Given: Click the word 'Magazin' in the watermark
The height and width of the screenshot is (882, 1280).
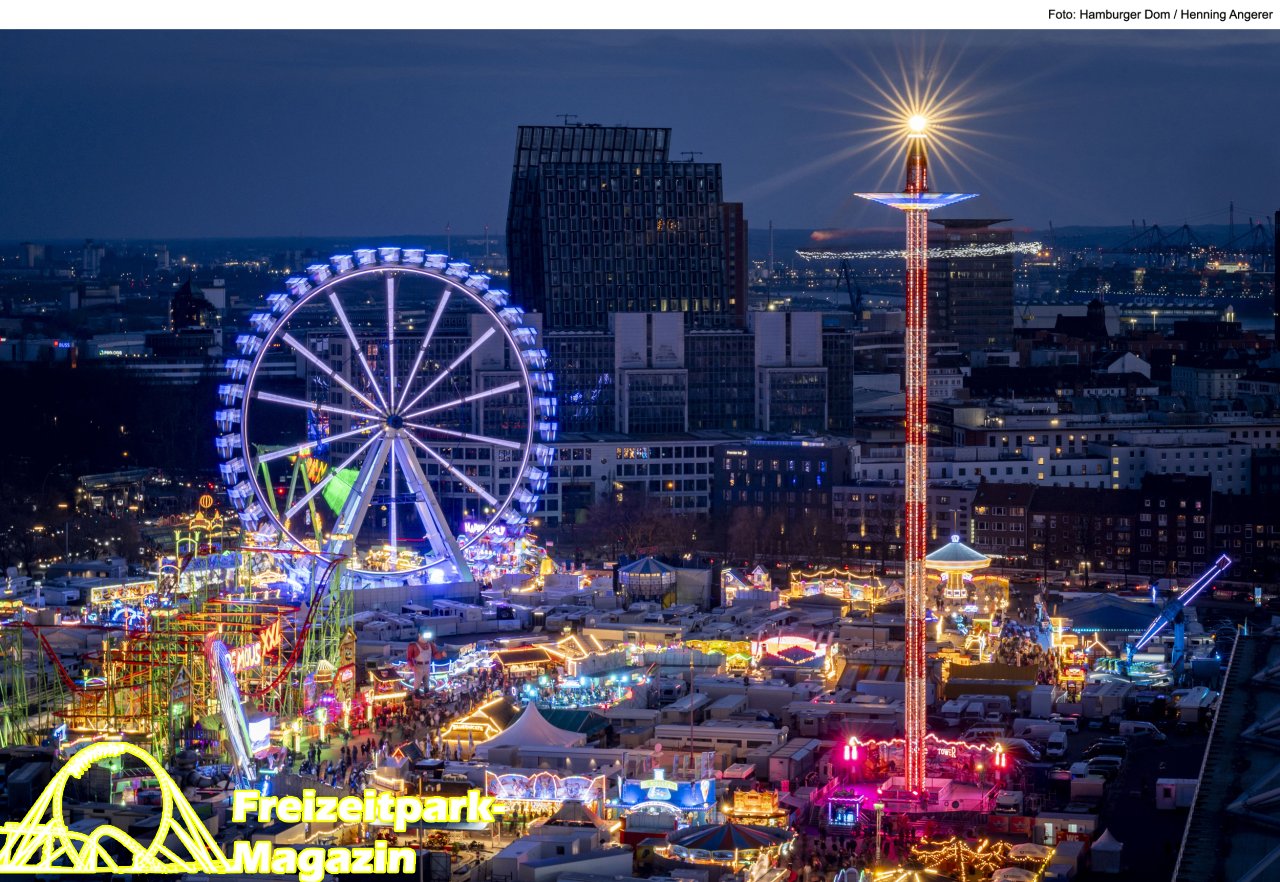Looking at the screenshot, I should pos(323,858).
